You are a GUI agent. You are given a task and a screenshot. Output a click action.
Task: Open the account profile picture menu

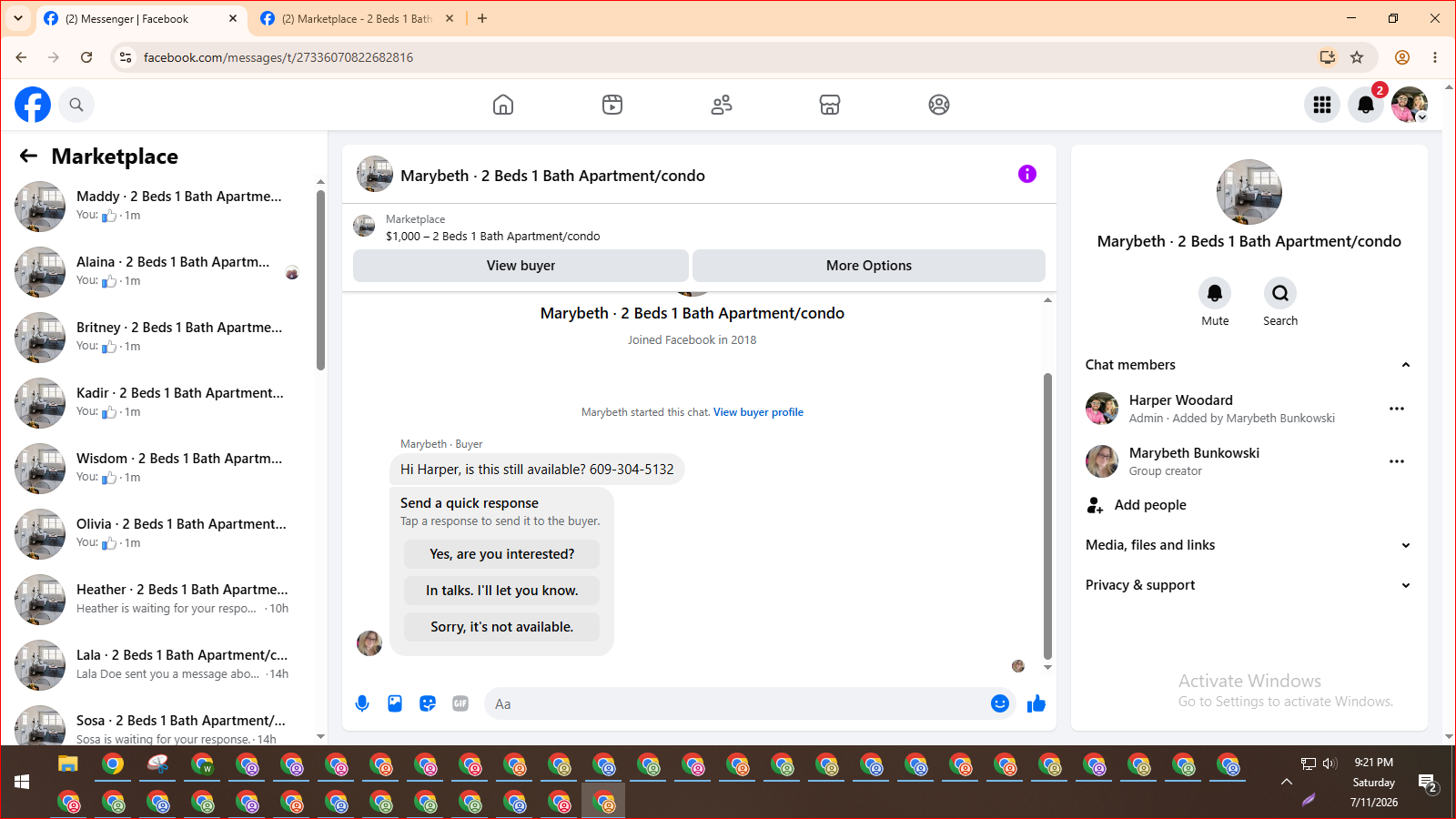tap(1410, 105)
